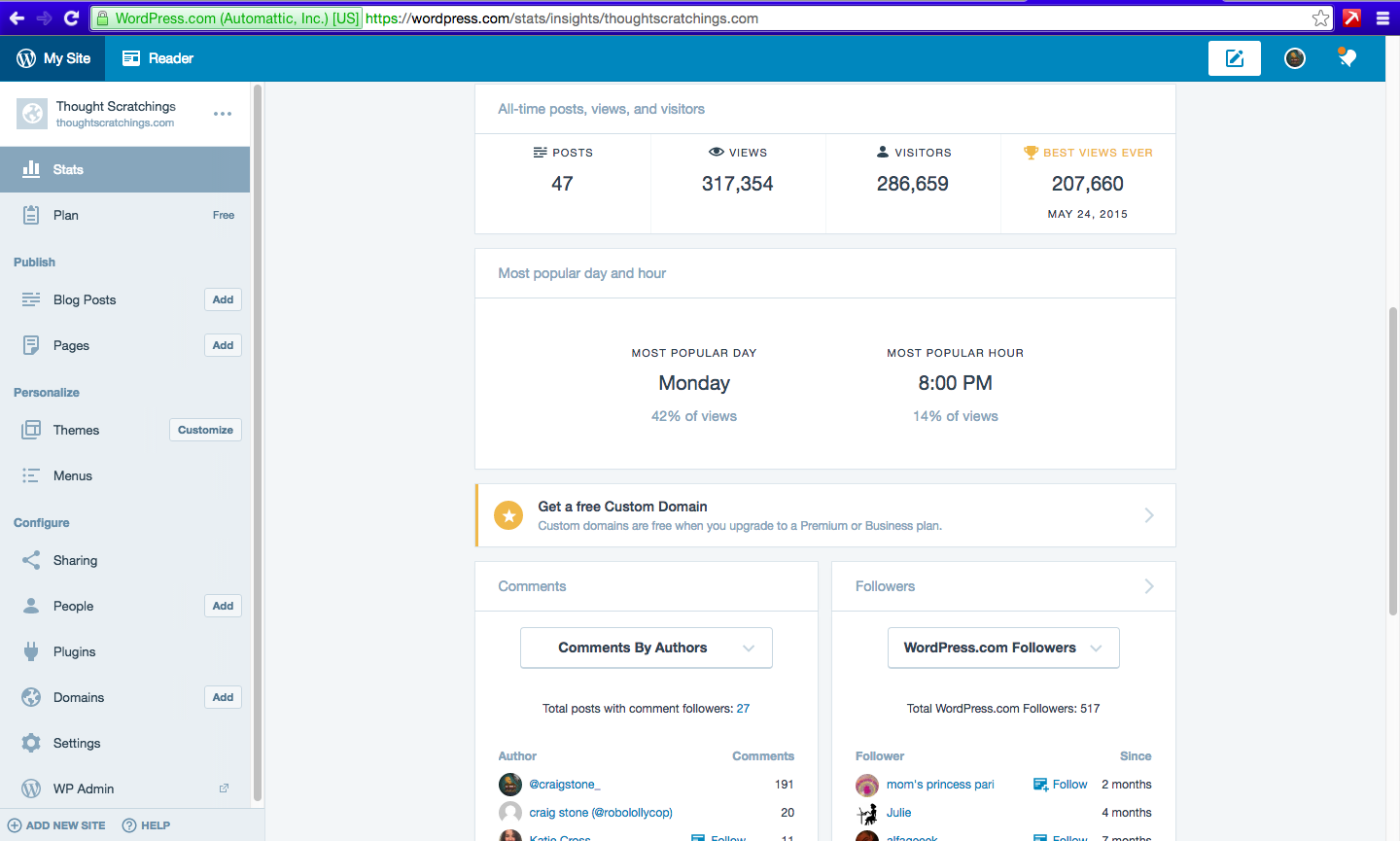Click Add New Site link
This screenshot has width=1400, height=841.
56,825
